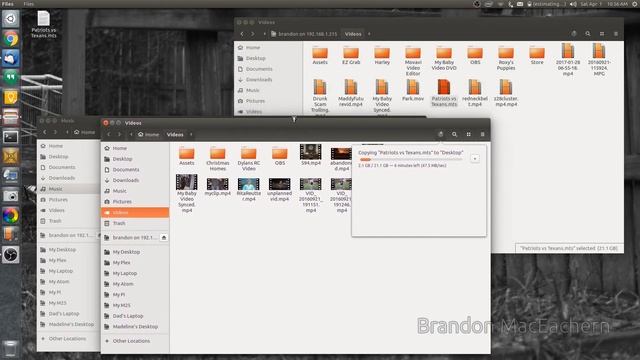This screenshot has height=360, width=640.
Task: Open the Terminal from the dock
Action: [11, 137]
